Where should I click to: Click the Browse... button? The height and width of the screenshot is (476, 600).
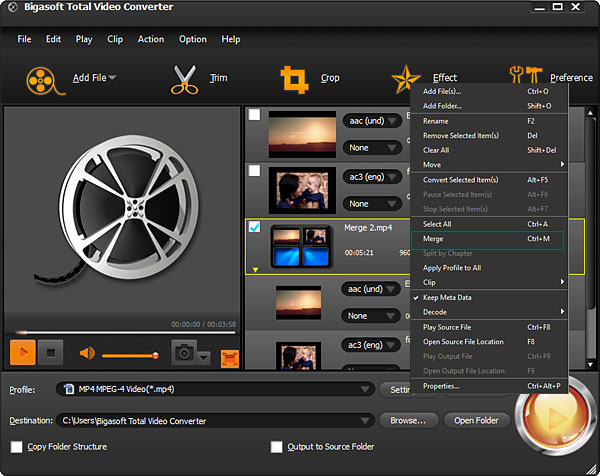[408, 421]
